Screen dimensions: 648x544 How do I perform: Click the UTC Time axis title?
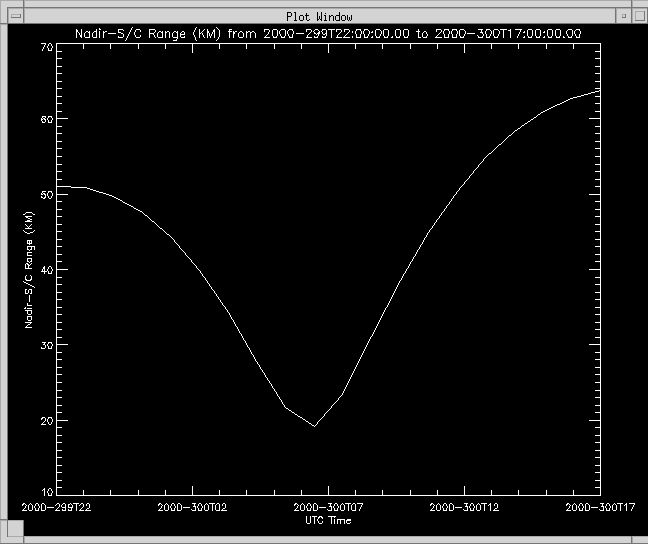tap(328, 520)
